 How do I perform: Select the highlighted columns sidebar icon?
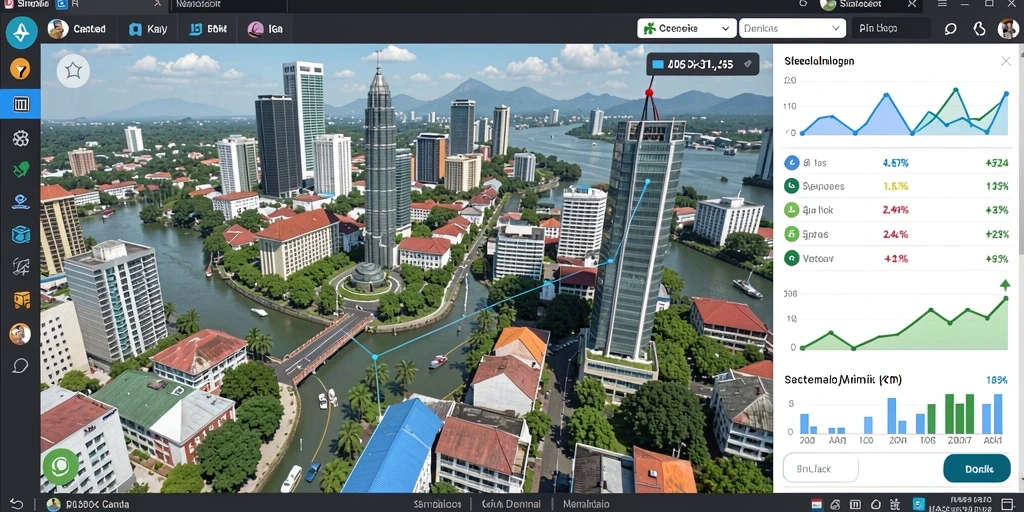(x=20, y=104)
